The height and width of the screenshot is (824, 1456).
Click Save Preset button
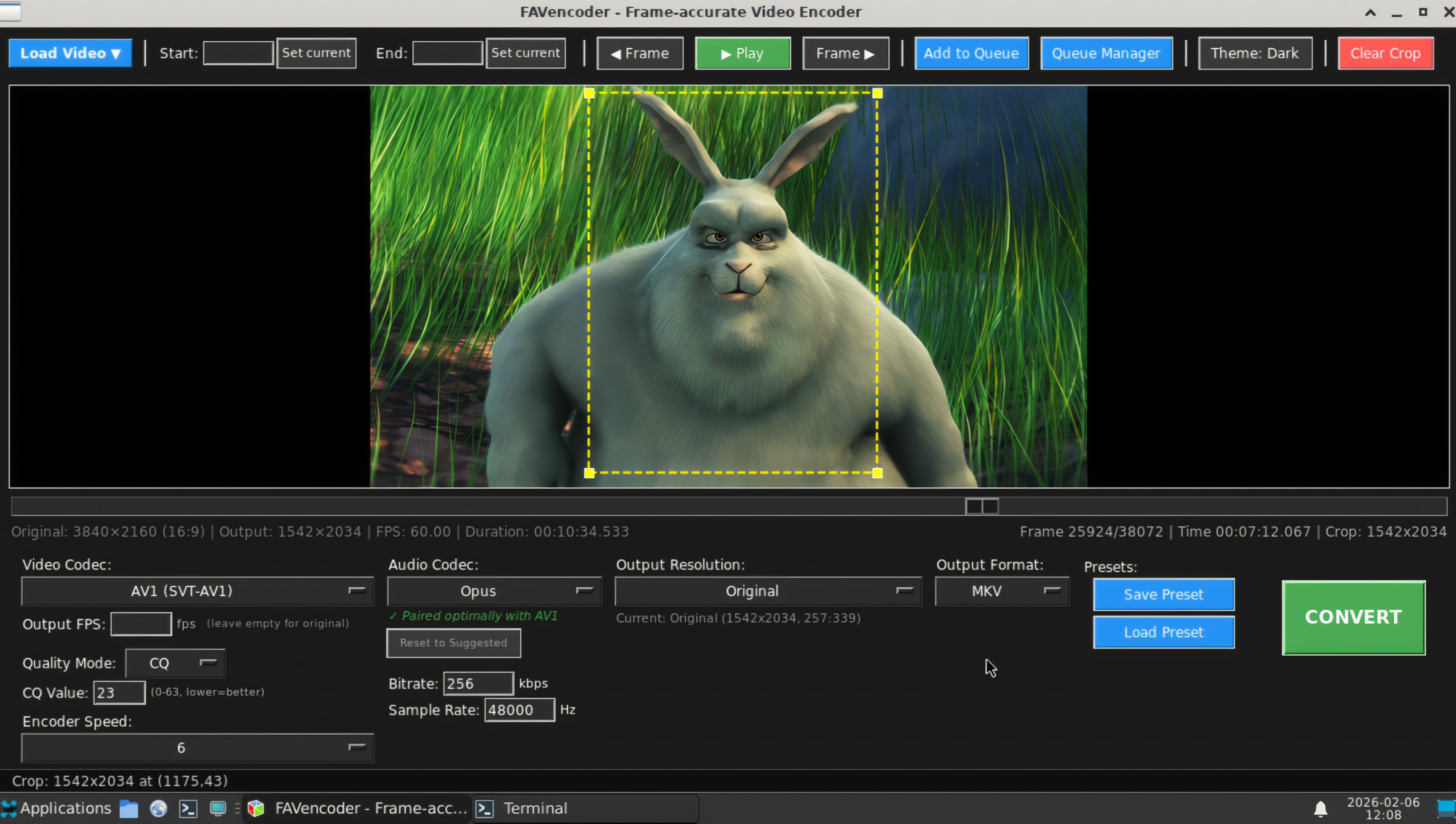[x=1164, y=594]
